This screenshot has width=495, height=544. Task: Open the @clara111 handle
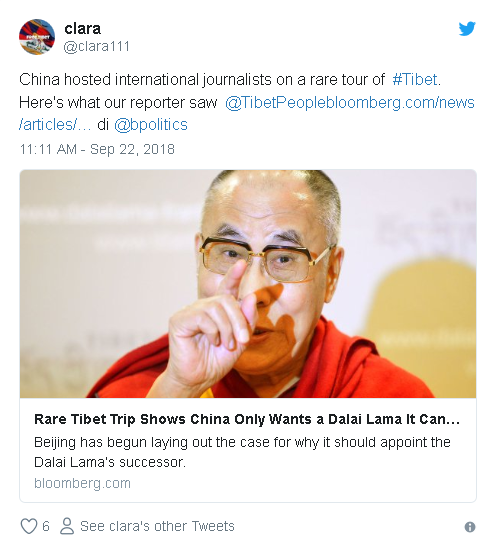96,46
